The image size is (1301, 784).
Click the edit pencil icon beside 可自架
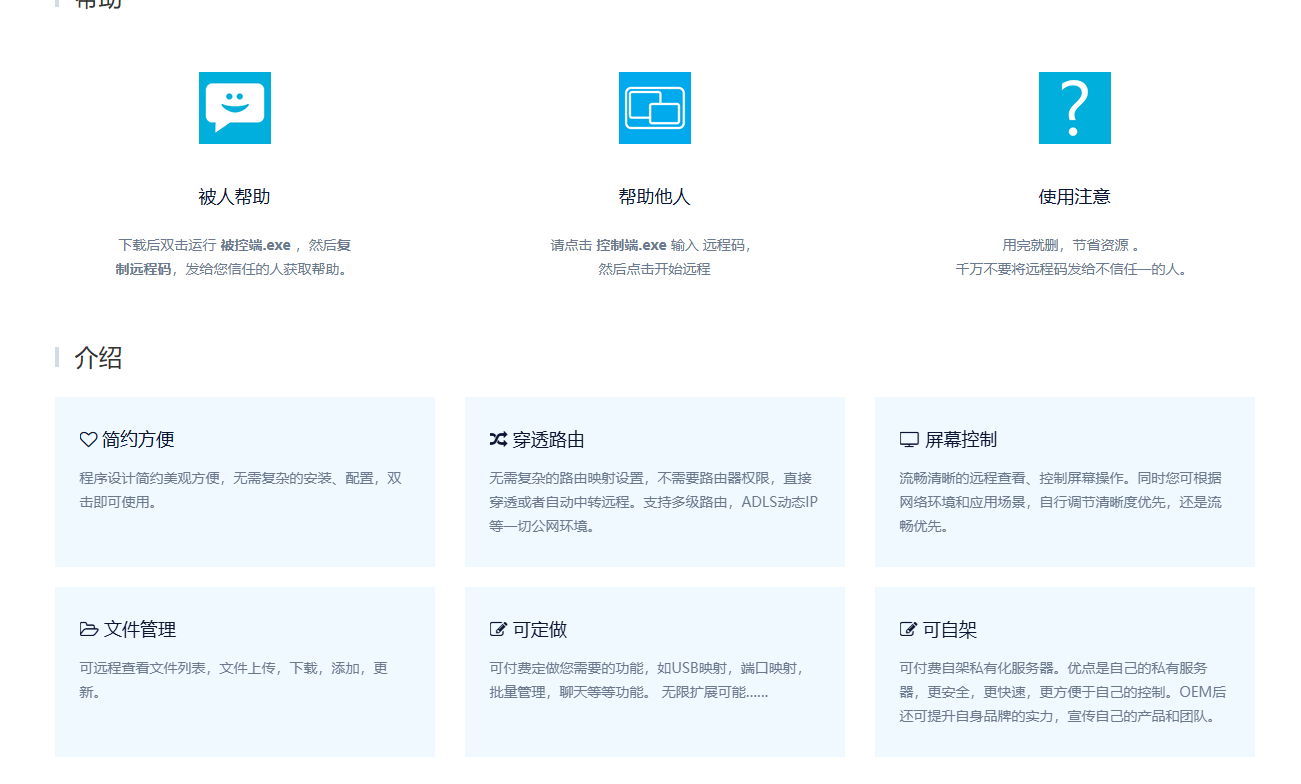pos(908,629)
